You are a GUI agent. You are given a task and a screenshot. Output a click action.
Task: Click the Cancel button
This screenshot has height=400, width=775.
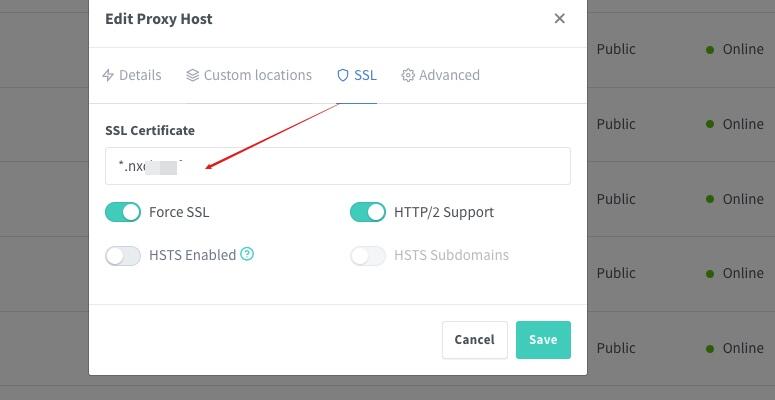[474, 340]
